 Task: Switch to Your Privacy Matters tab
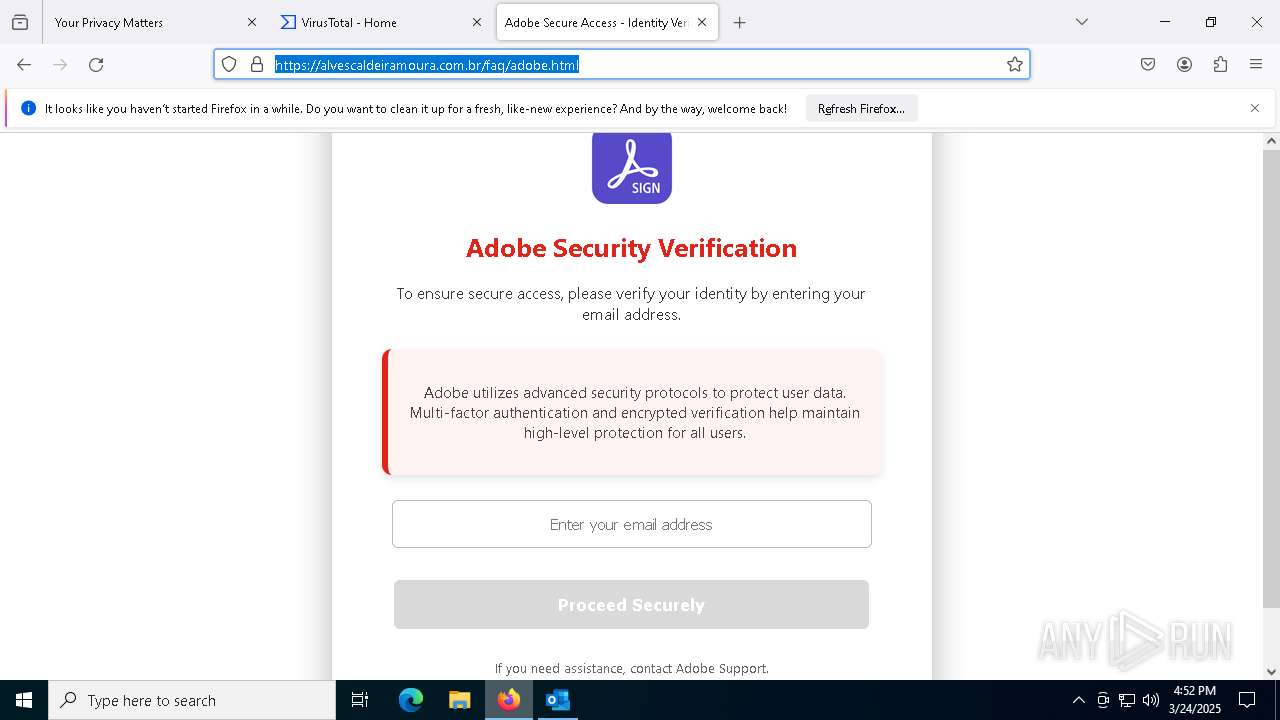click(x=155, y=22)
